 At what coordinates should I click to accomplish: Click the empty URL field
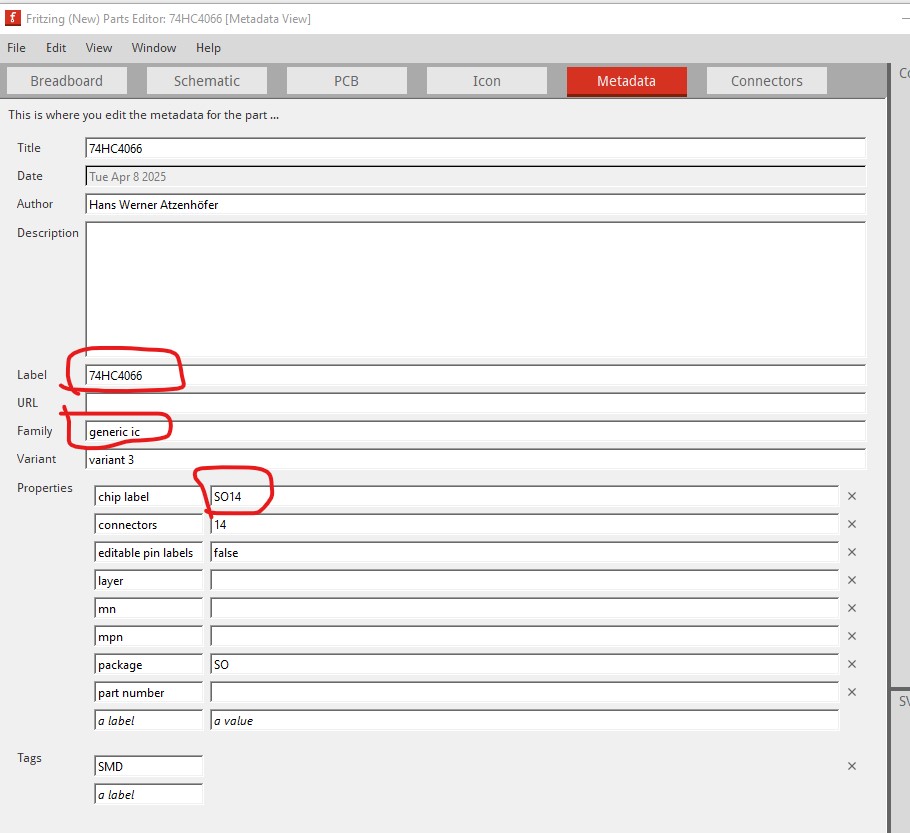pyautogui.click(x=475, y=403)
